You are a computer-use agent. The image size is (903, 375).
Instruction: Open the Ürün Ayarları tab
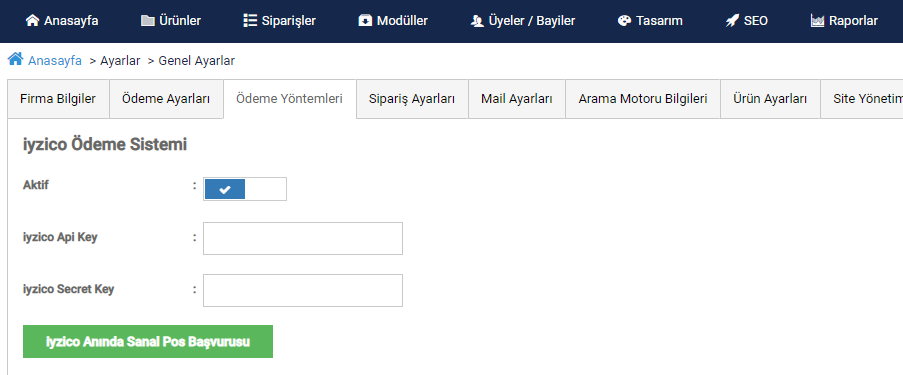point(770,99)
